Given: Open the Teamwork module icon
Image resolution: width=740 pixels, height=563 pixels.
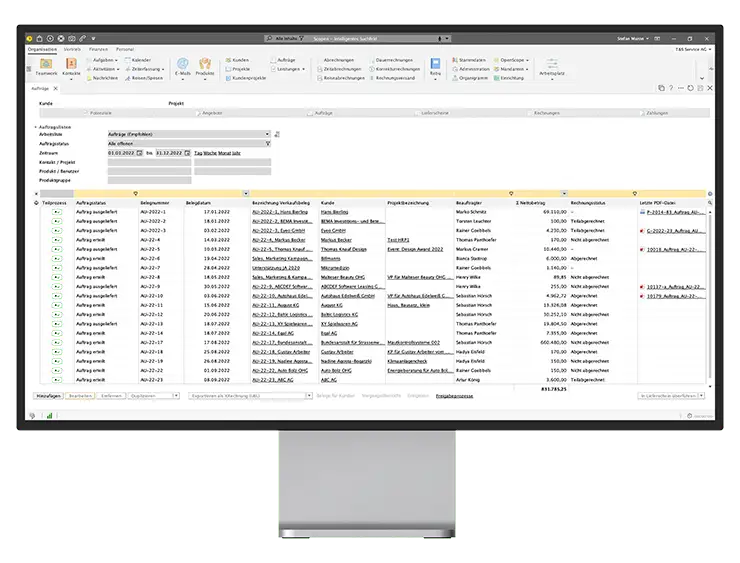Looking at the screenshot, I should (x=46, y=66).
